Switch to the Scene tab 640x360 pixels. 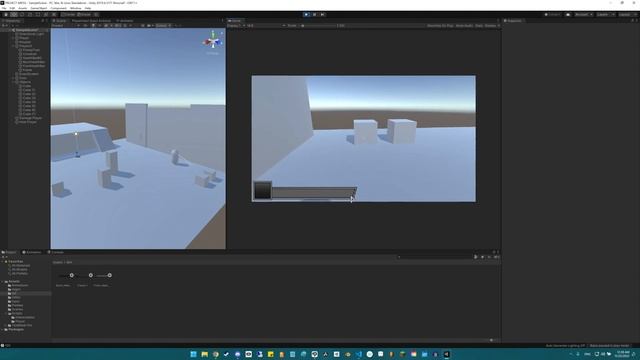[x=60, y=20]
